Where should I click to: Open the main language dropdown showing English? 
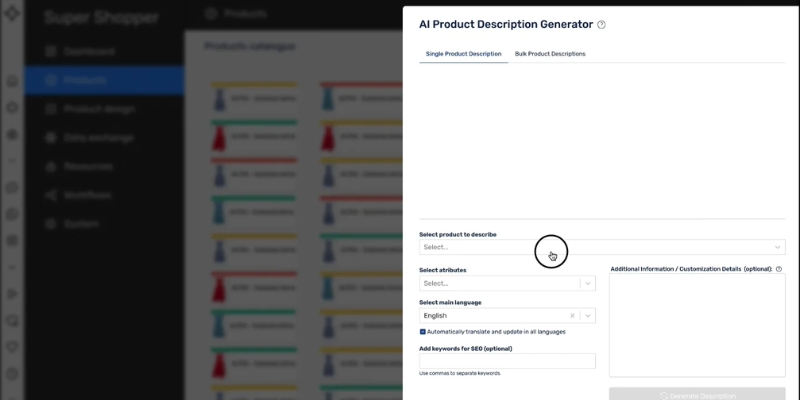pos(507,315)
